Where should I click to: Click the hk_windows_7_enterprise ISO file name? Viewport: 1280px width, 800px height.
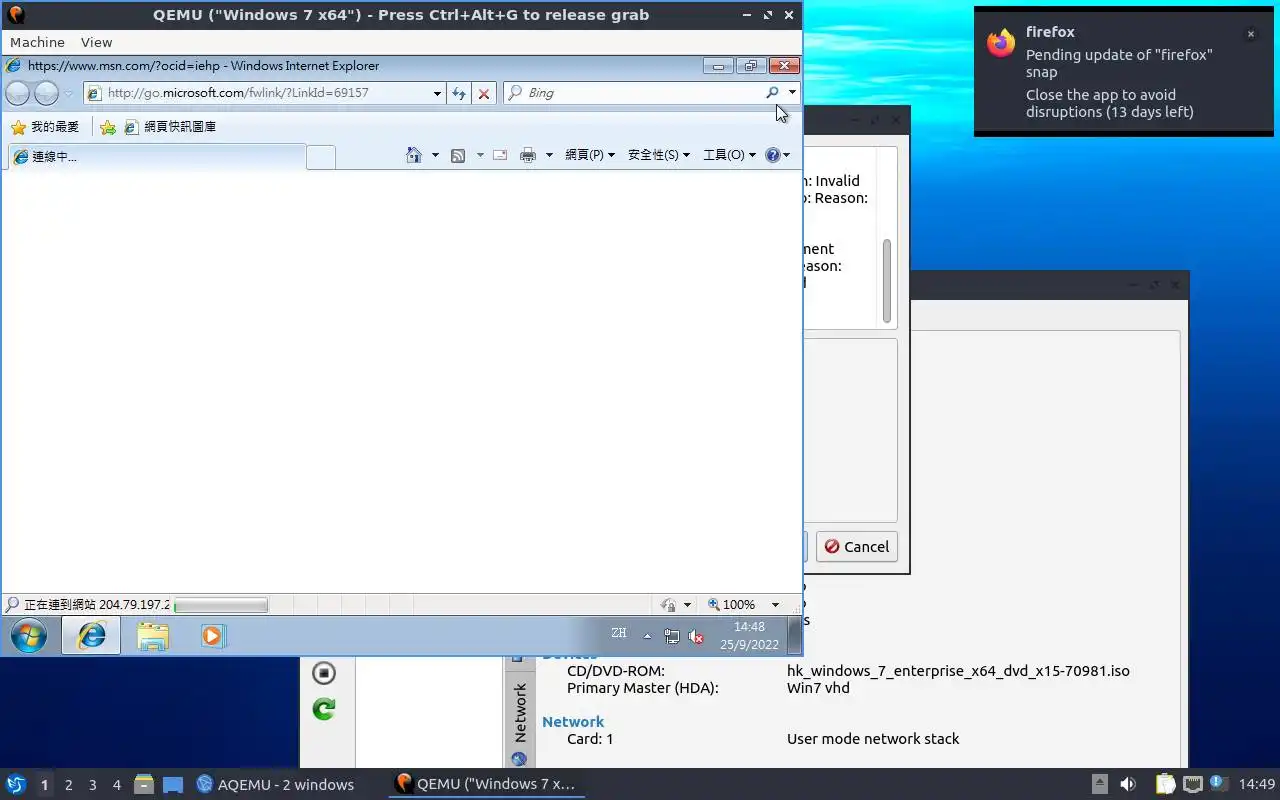[x=958, y=671]
